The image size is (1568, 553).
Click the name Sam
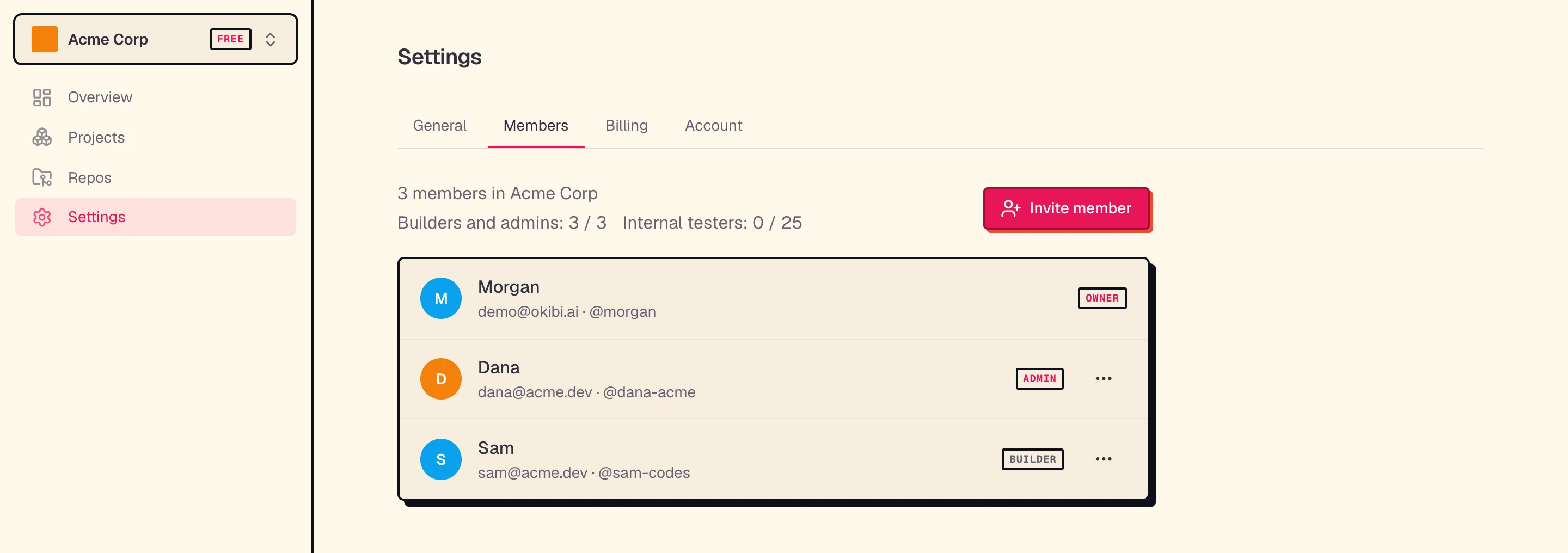495,448
